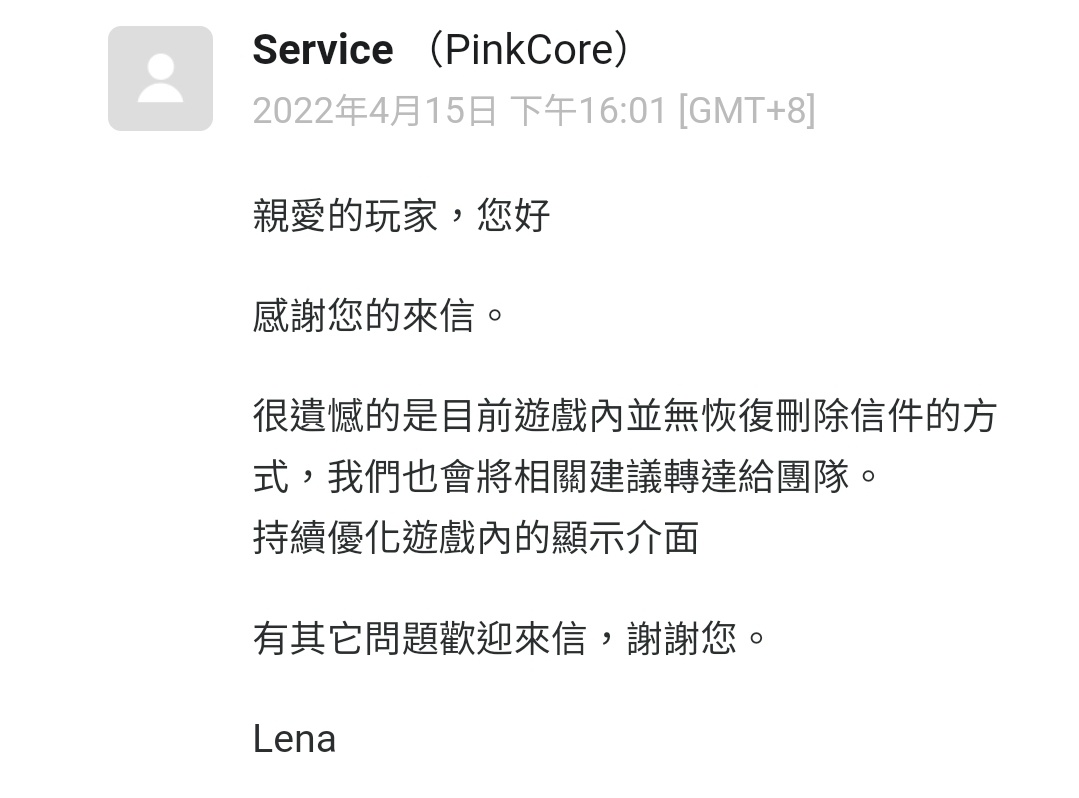
Task: Click the phrase 目前遊戲內 in the message
Action: 532,416
